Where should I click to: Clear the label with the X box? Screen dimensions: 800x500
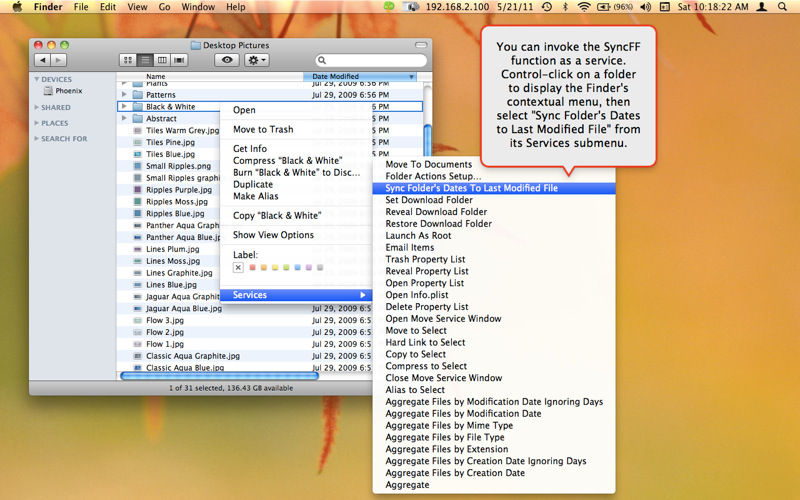coord(238,267)
